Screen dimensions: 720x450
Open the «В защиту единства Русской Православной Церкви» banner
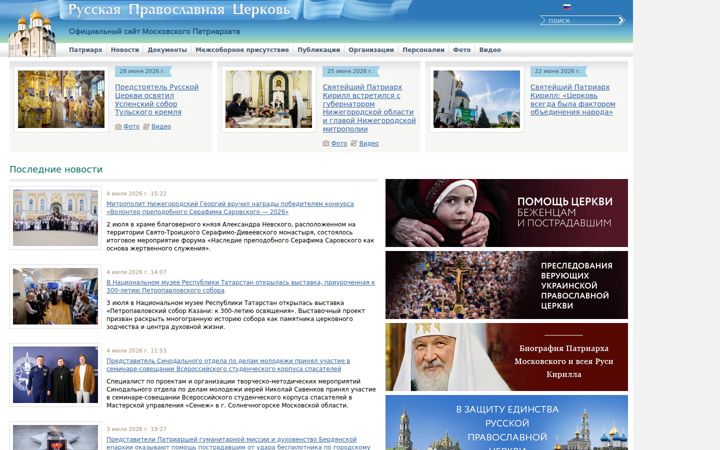tap(506, 423)
